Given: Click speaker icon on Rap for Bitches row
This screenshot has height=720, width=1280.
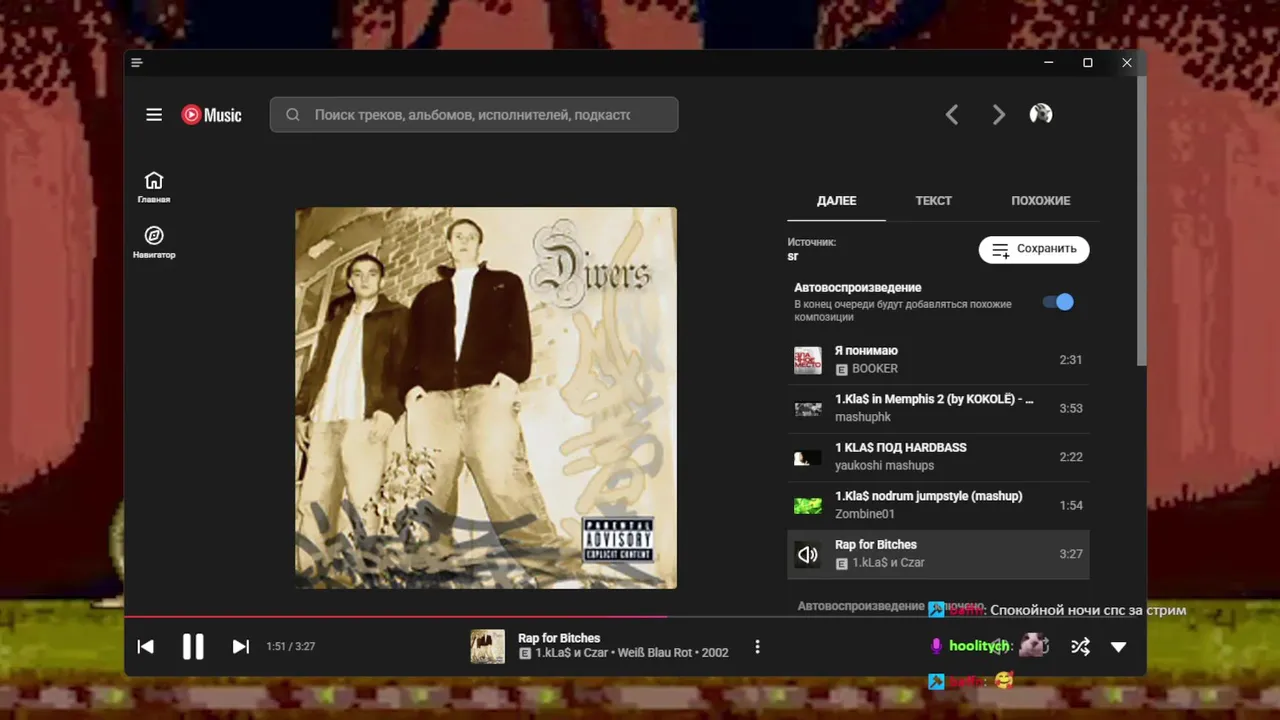Looking at the screenshot, I should click(x=808, y=554).
